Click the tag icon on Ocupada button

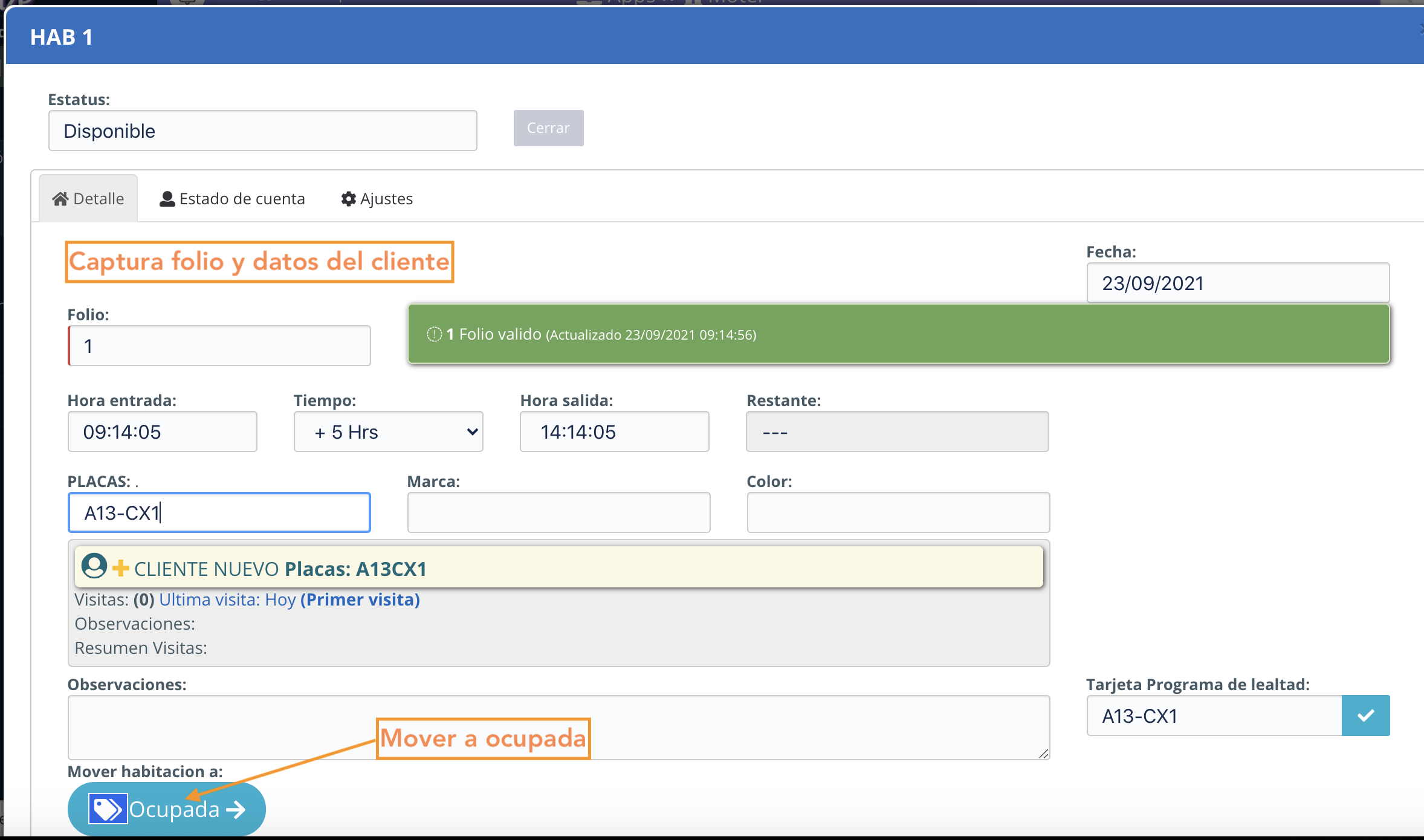[108, 809]
